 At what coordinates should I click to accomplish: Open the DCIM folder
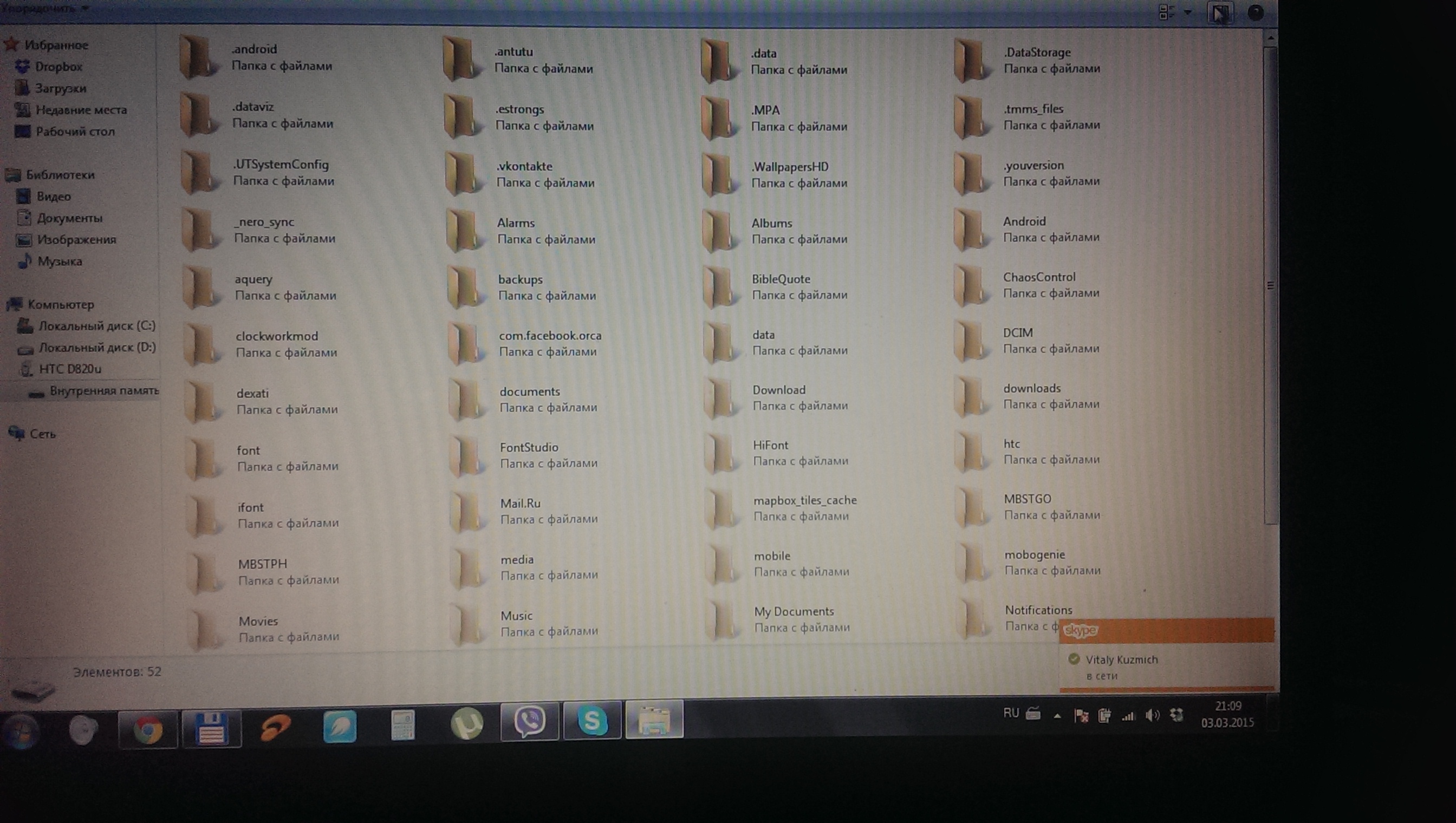[x=1018, y=333]
